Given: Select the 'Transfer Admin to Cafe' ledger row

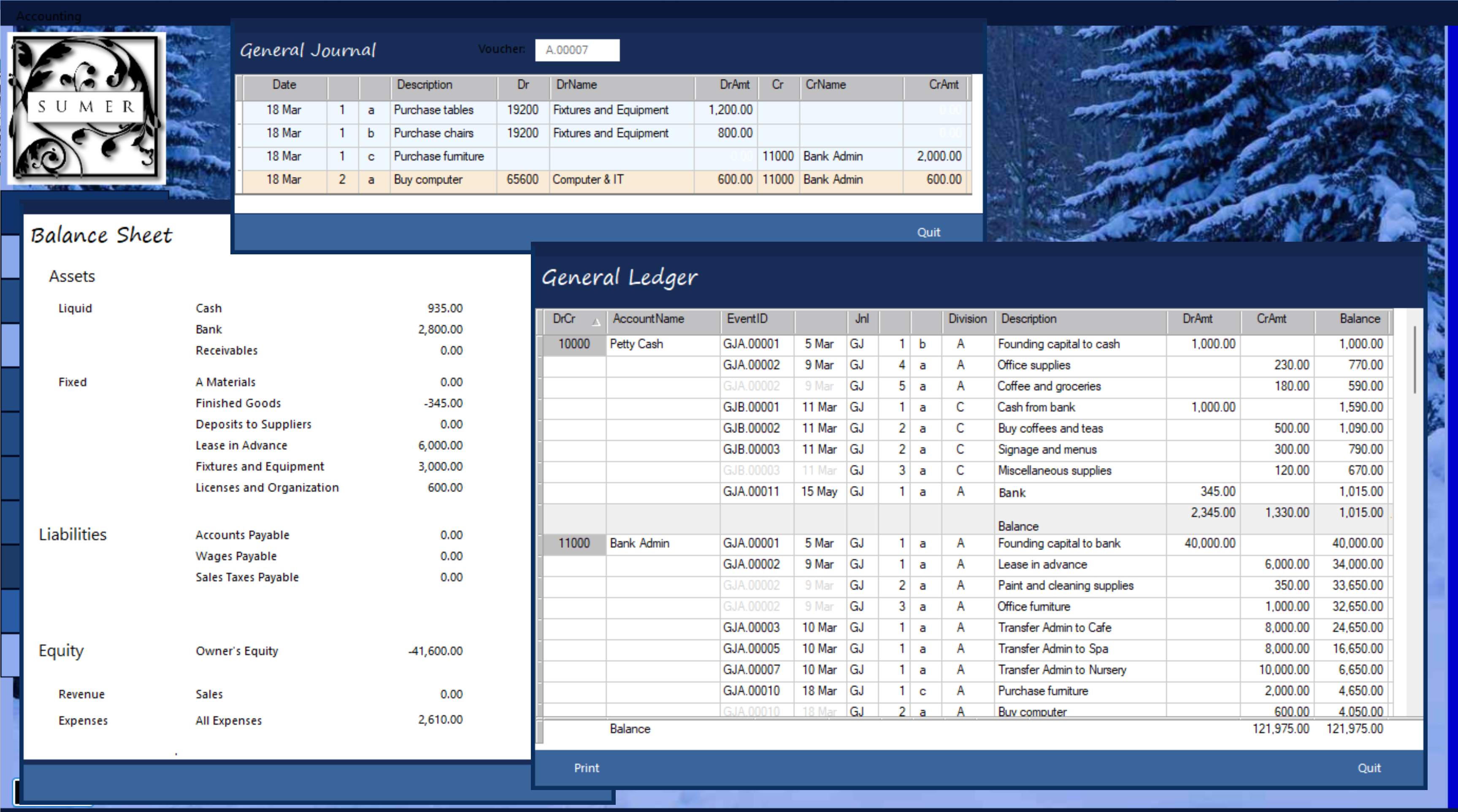Looking at the screenshot, I should [x=1054, y=628].
